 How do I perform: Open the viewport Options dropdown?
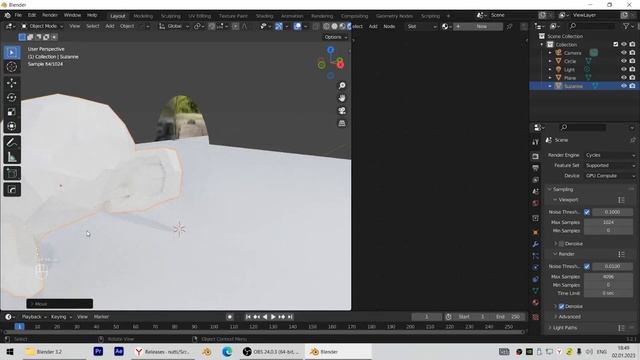point(336,37)
